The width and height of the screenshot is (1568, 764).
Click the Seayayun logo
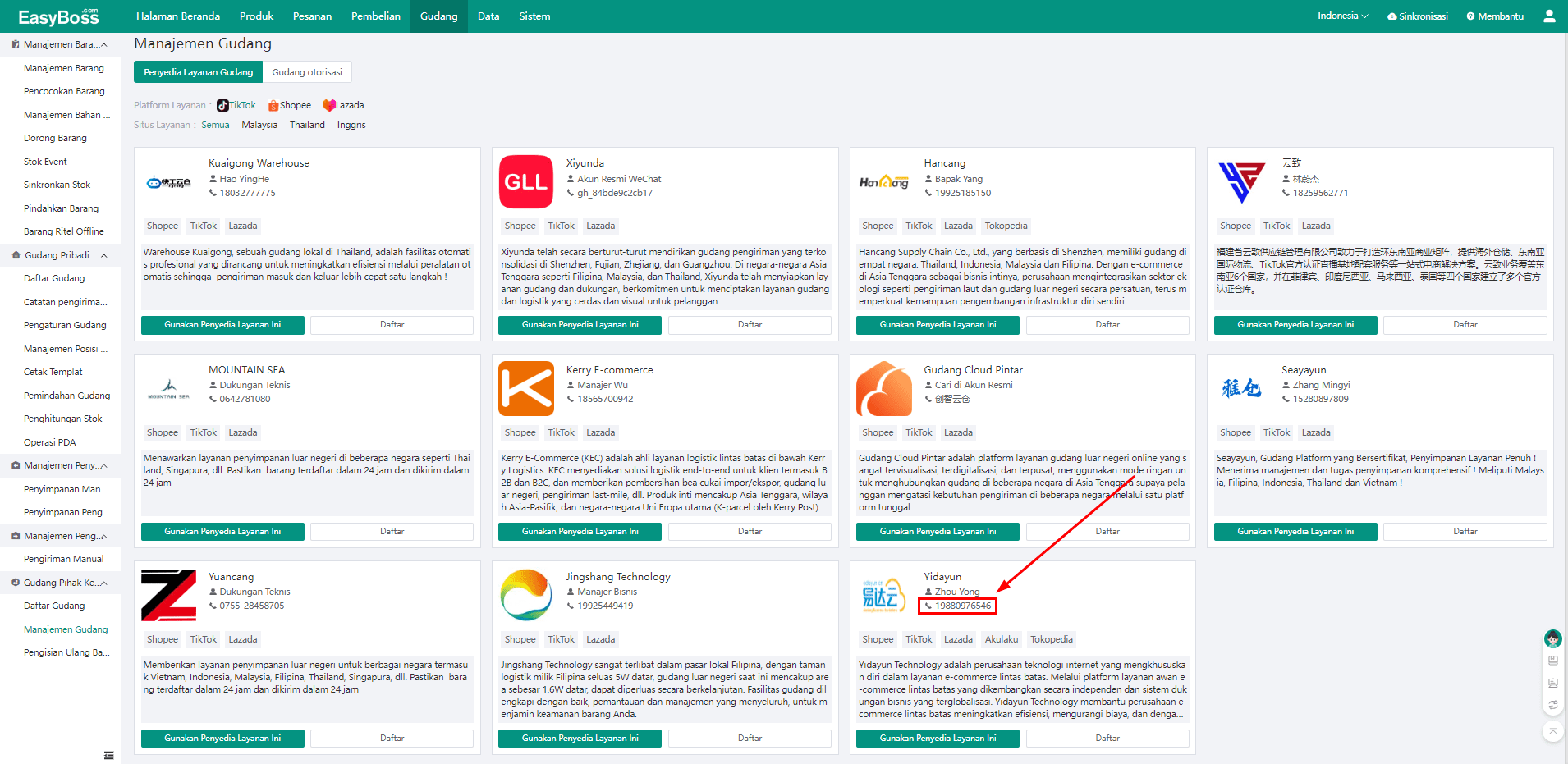pyautogui.click(x=1241, y=388)
